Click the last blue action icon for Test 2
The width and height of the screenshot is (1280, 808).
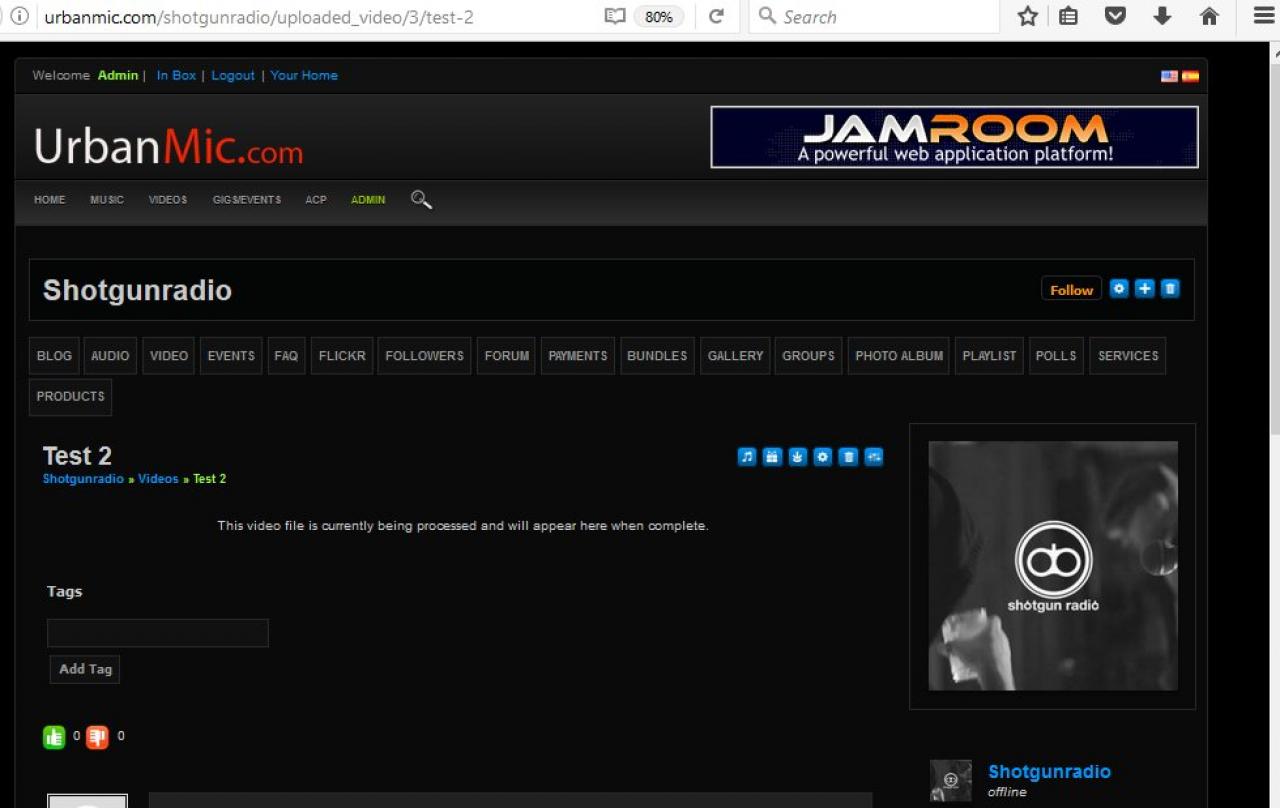point(874,457)
